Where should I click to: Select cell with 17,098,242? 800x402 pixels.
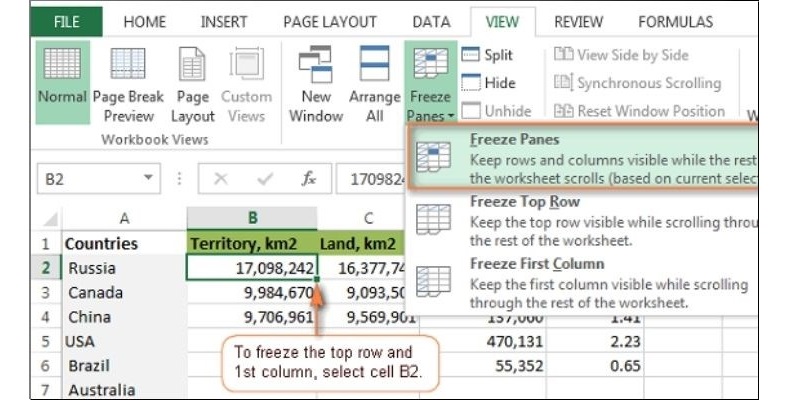tap(252, 268)
